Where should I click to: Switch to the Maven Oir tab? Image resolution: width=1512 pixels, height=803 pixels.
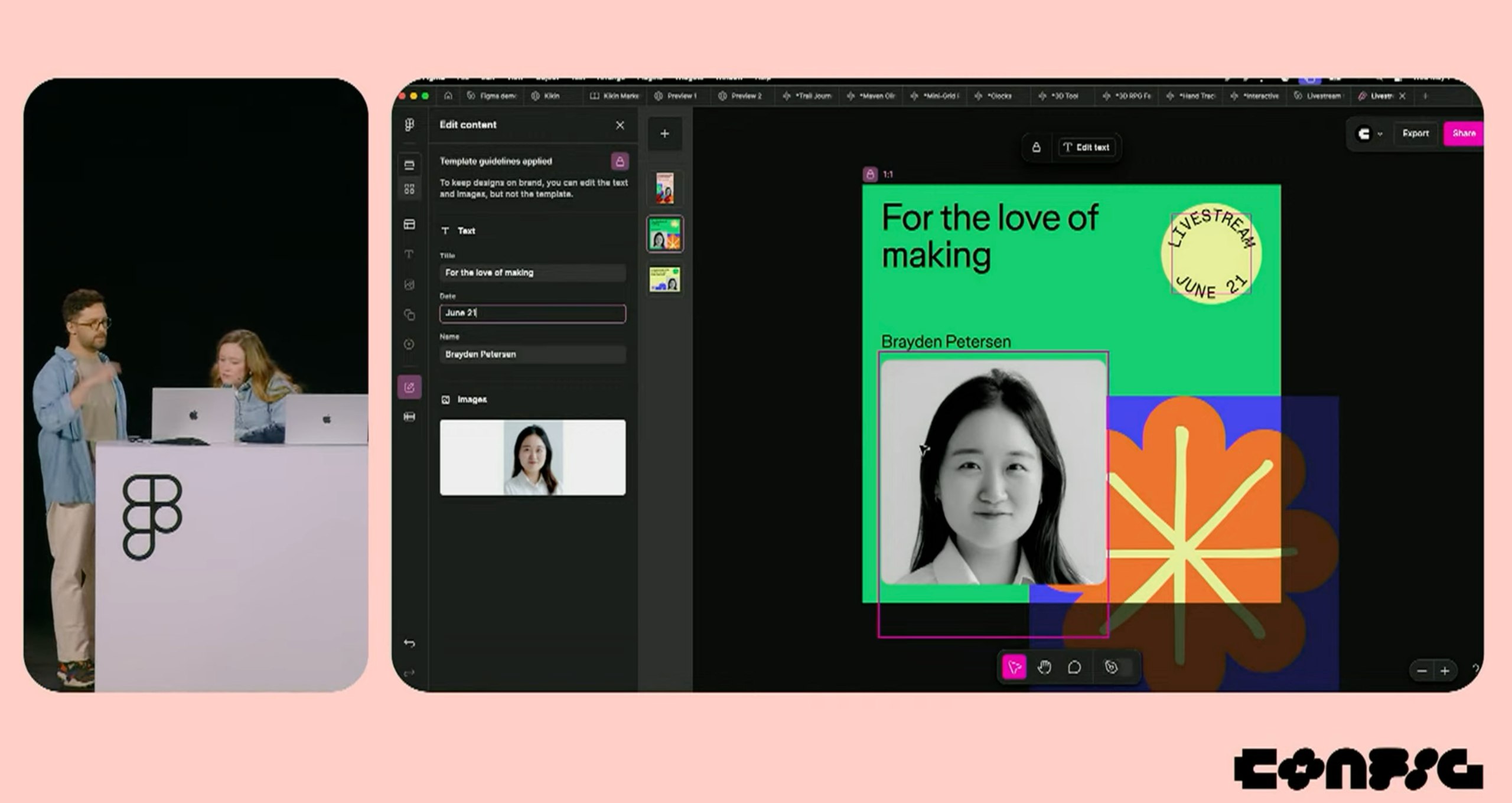point(871,96)
